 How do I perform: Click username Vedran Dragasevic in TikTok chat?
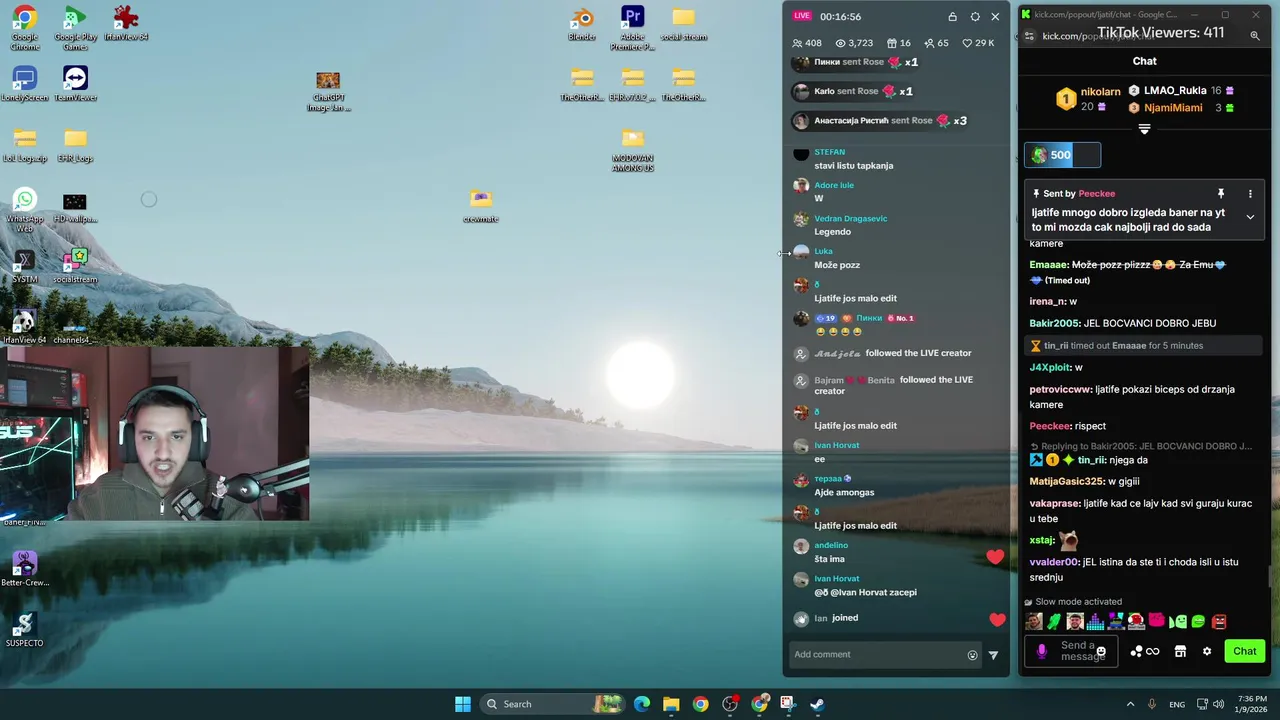pos(850,218)
